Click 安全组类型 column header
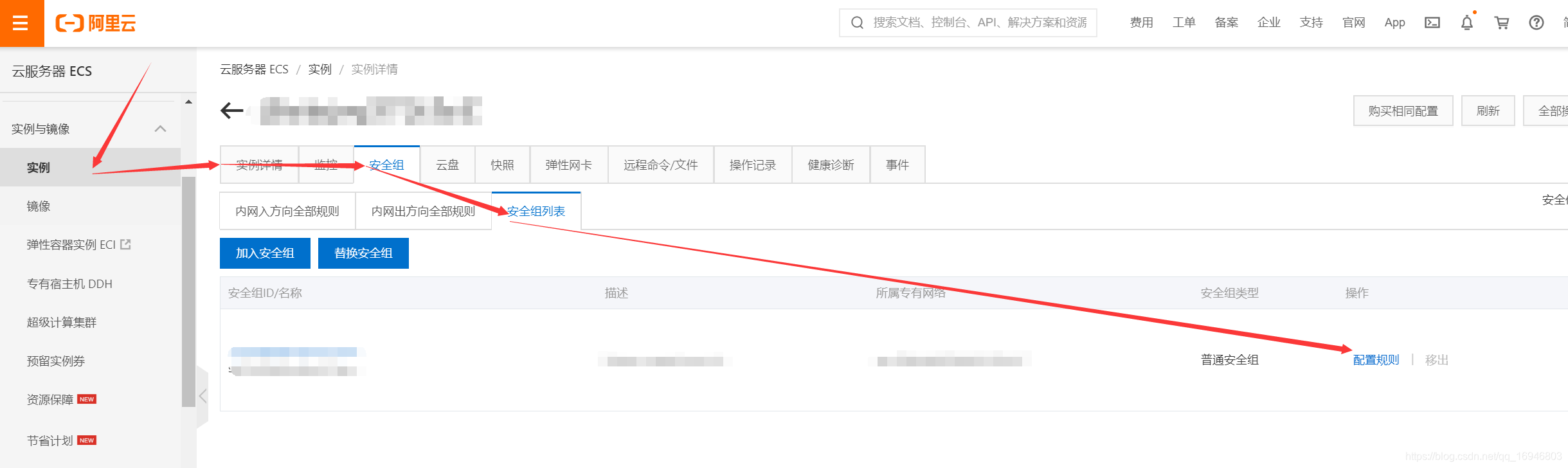 coord(1229,292)
